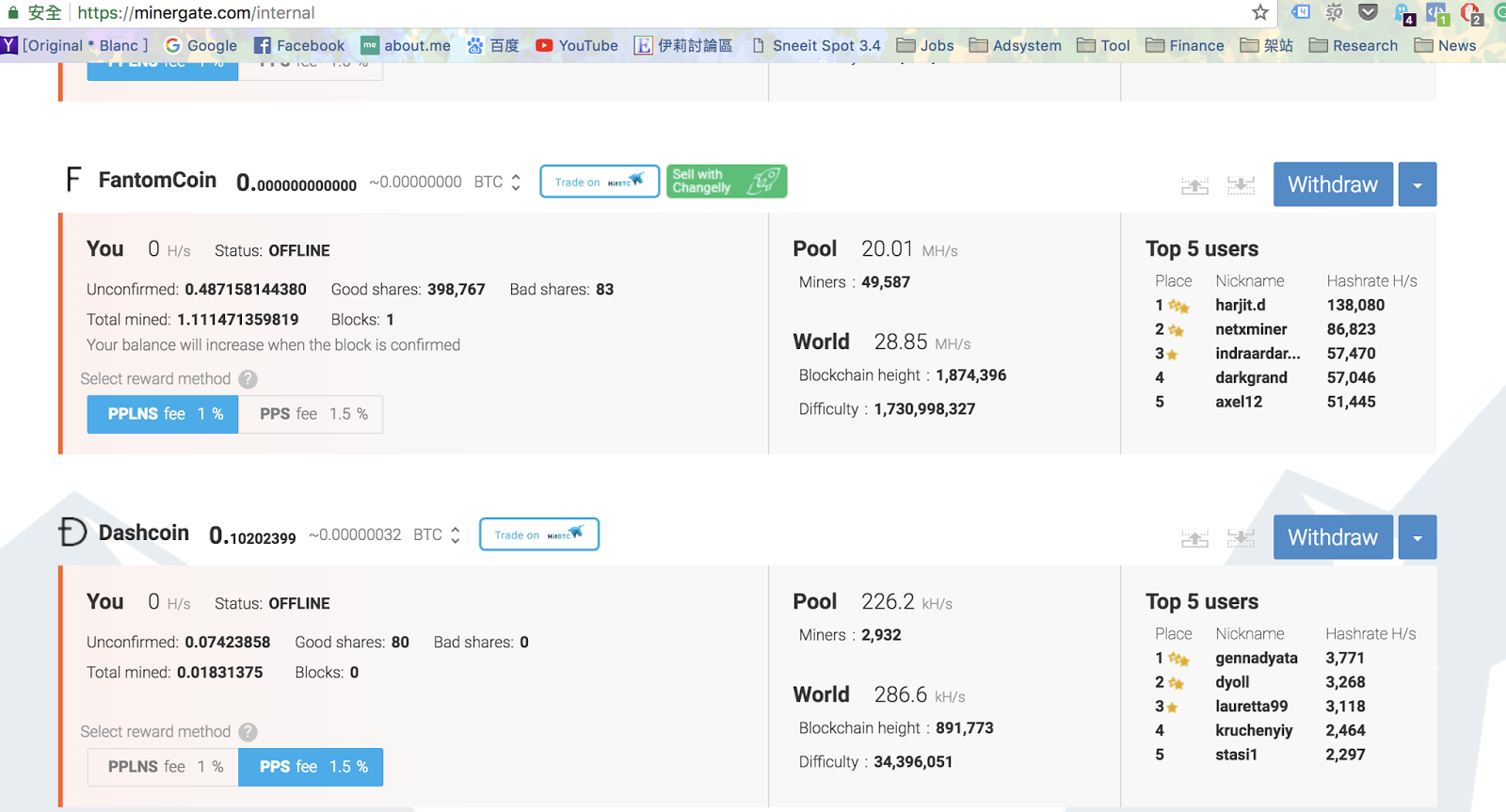Change FantomCoin BTC currency selector
The width and height of the screenshot is (1506, 812).
[498, 183]
